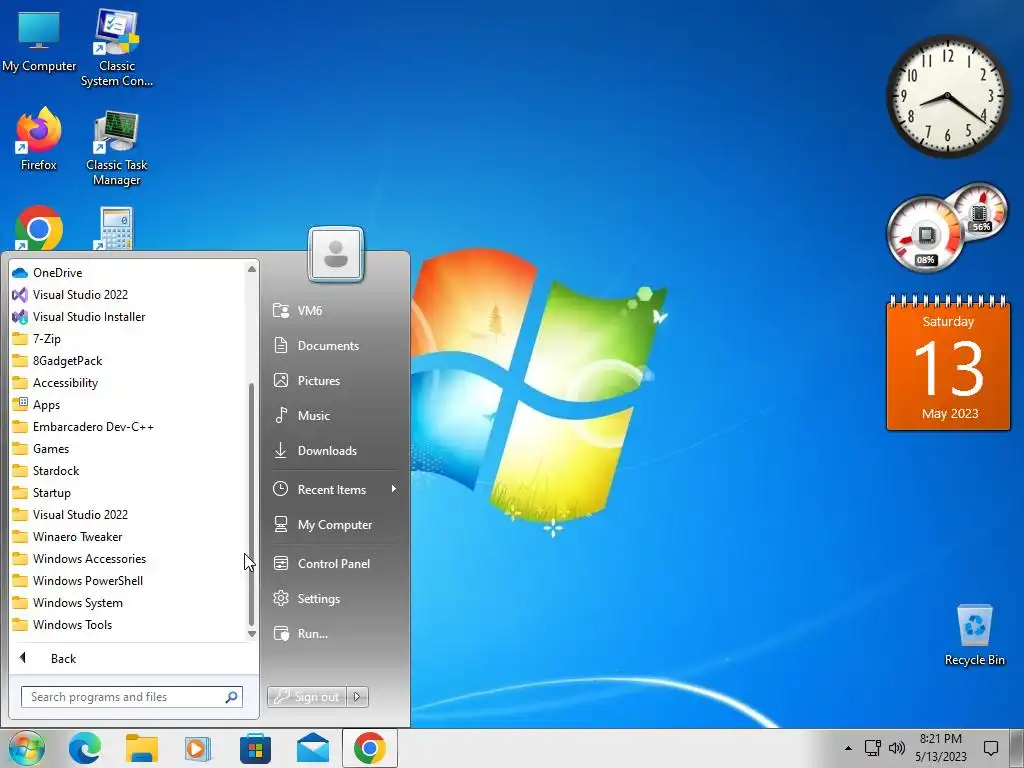Open My Computer from the start menu
This screenshot has width=1024, height=768.
(334, 524)
